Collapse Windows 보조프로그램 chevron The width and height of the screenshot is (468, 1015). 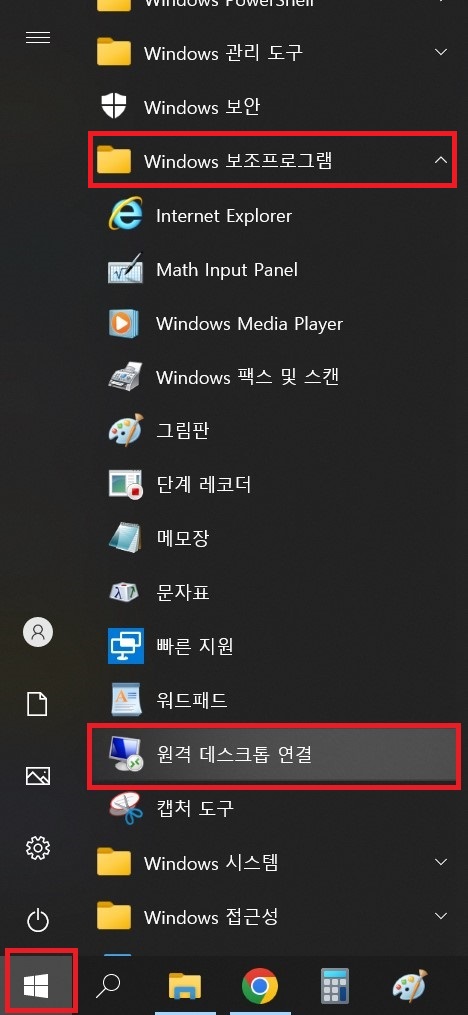[x=441, y=160]
